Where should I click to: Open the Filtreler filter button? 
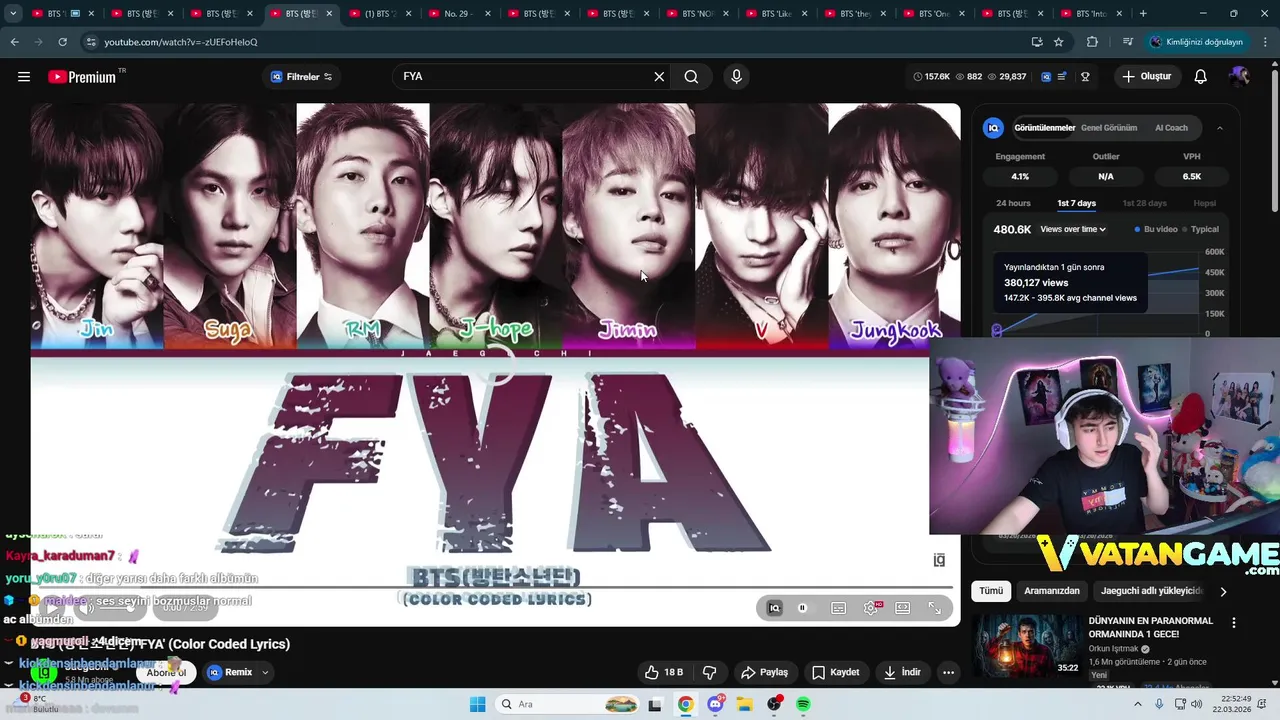click(x=300, y=77)
